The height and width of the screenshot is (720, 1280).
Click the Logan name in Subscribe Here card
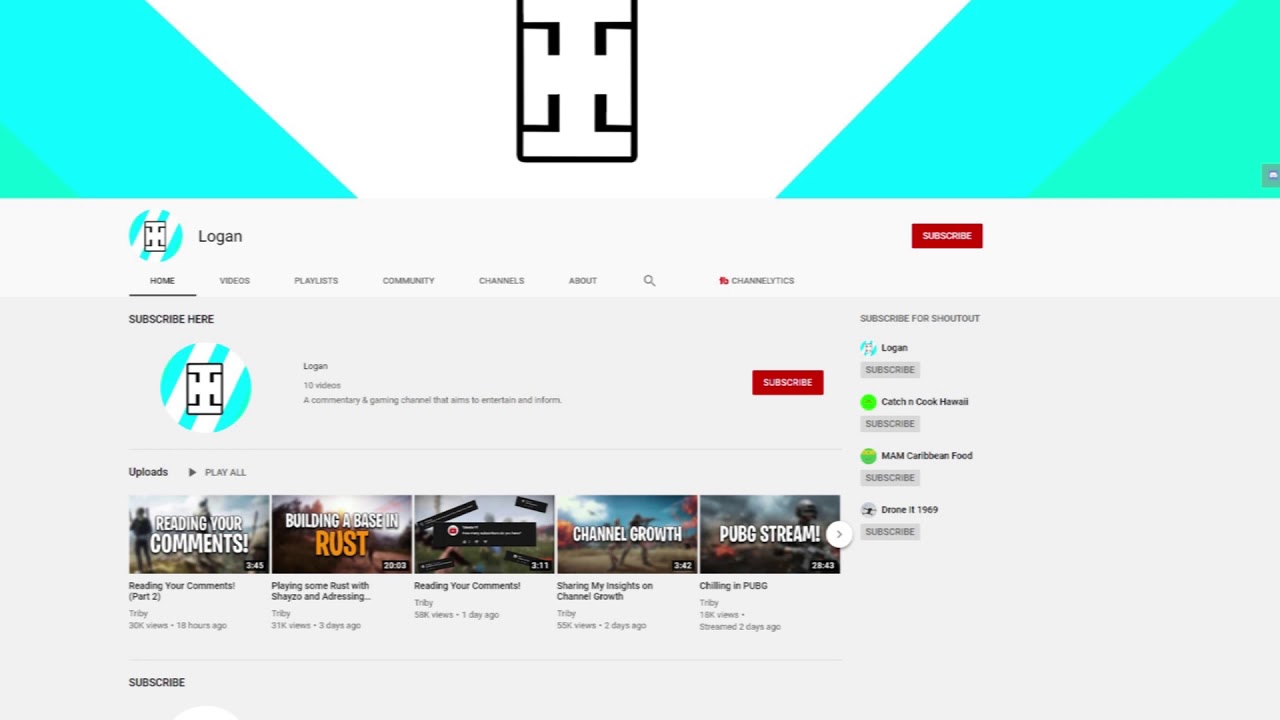[x=315, y=366]
